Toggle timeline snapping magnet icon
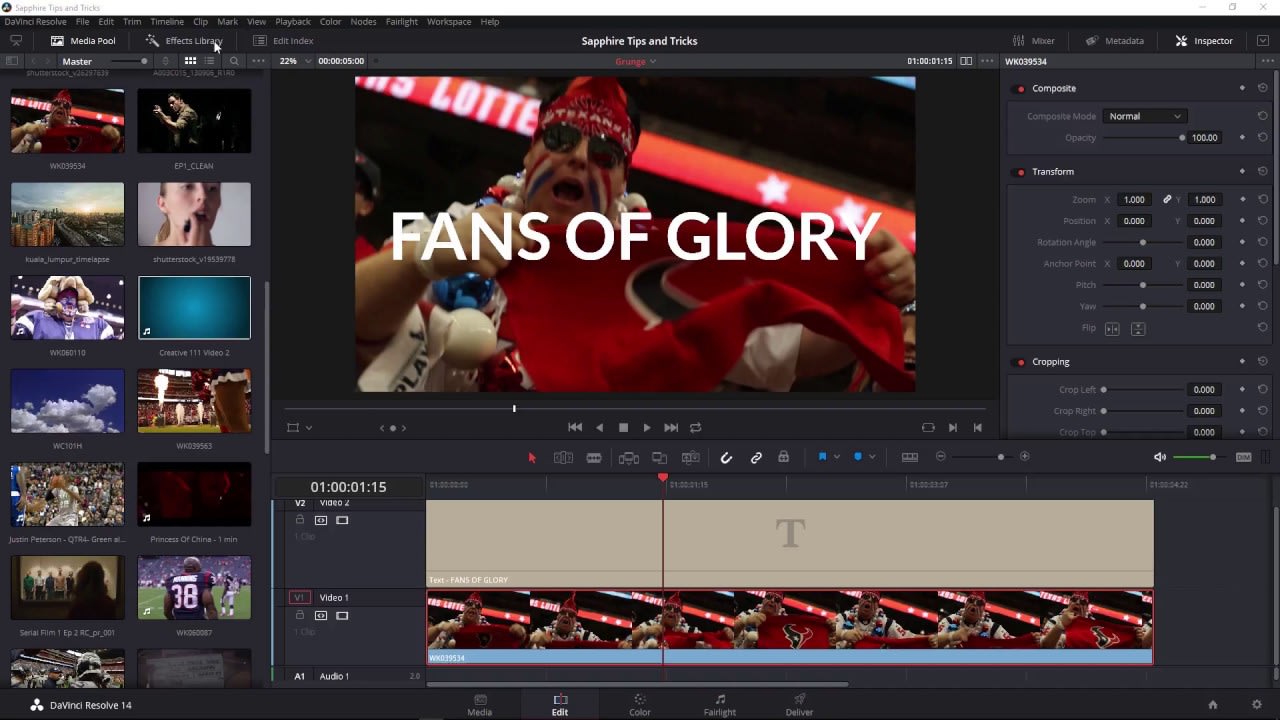The image size is (1280, 720). [x=726, y=458]
